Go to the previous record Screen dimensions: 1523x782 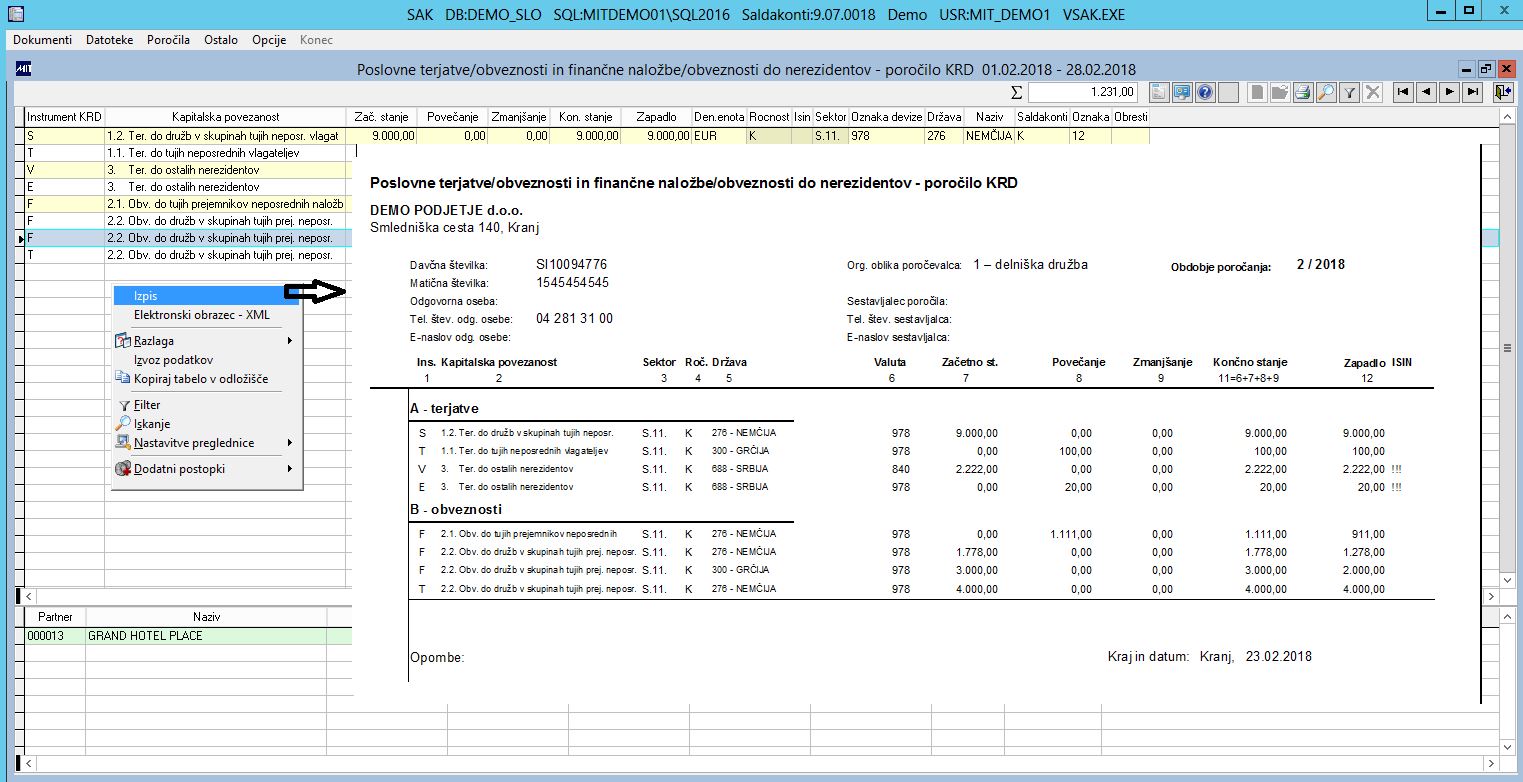(x=1426, y=92)
